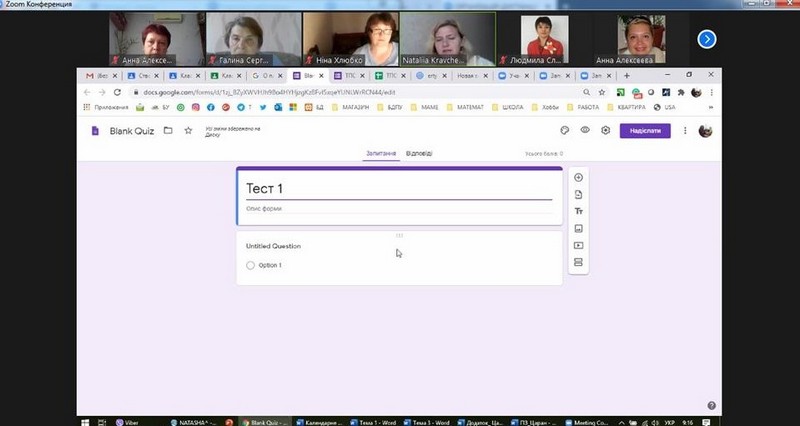The height and width of the screenshot is (426, 800).
Task: Reload the browser page
Action: click(x=117, y=92)
